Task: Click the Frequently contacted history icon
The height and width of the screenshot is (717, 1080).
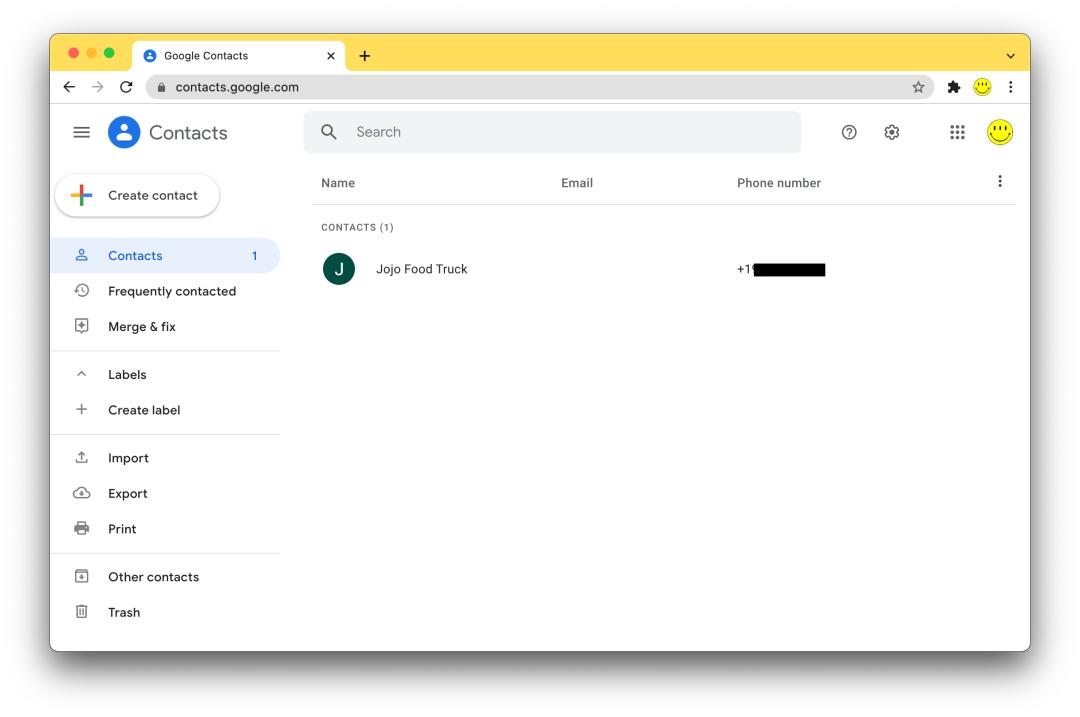Action: (x=81, y=291)
